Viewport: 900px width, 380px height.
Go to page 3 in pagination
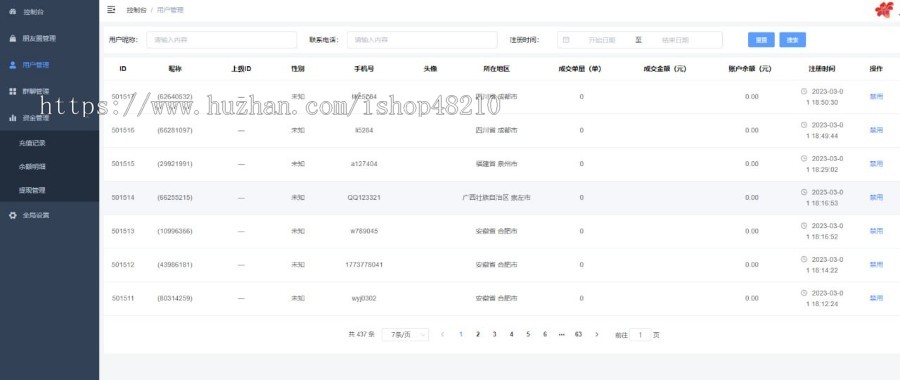click(494, 334)
